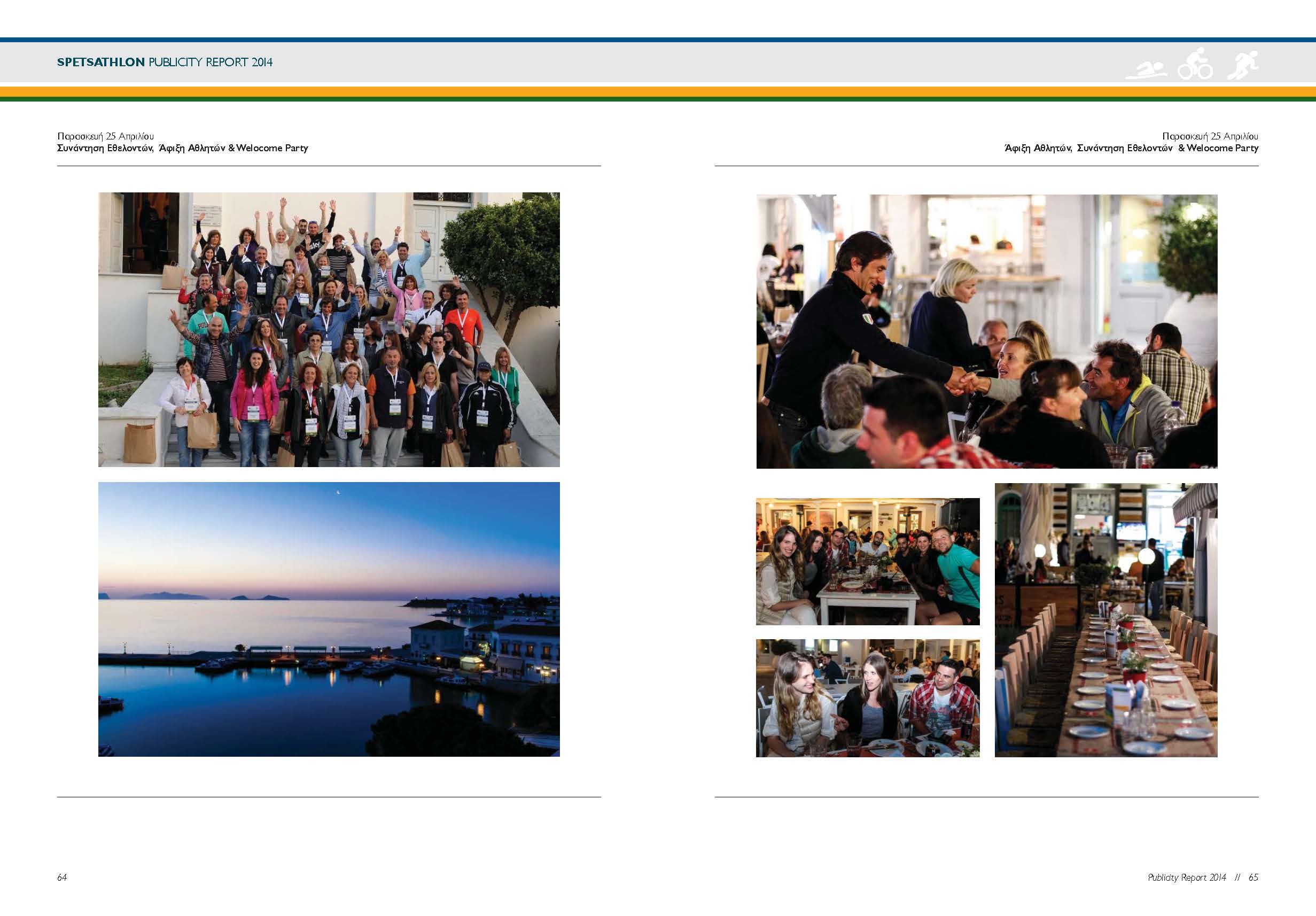The height and width of the screenshot is (916, 1316).
Task: Open the photo of three friends chatting
Action: click(x=867, y=697)
